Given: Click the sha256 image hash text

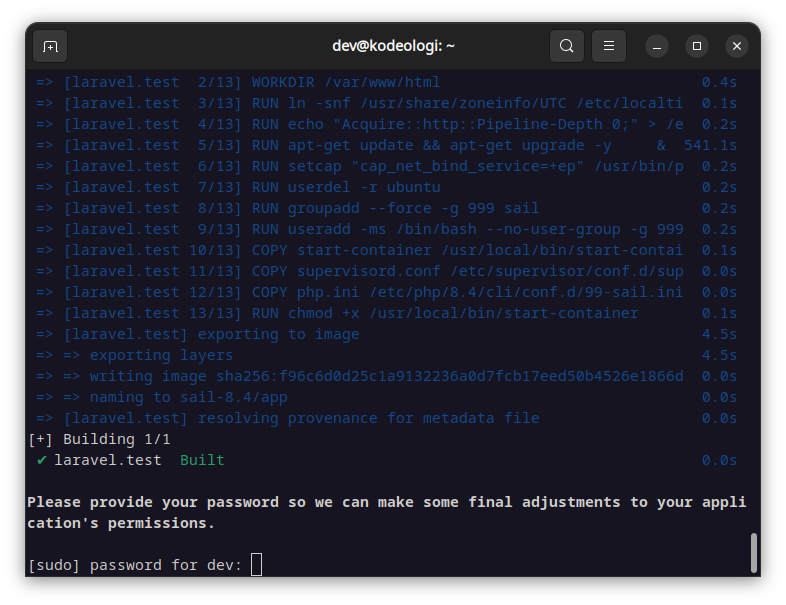Looking at the screenshot, I should (x=450, y=376).
